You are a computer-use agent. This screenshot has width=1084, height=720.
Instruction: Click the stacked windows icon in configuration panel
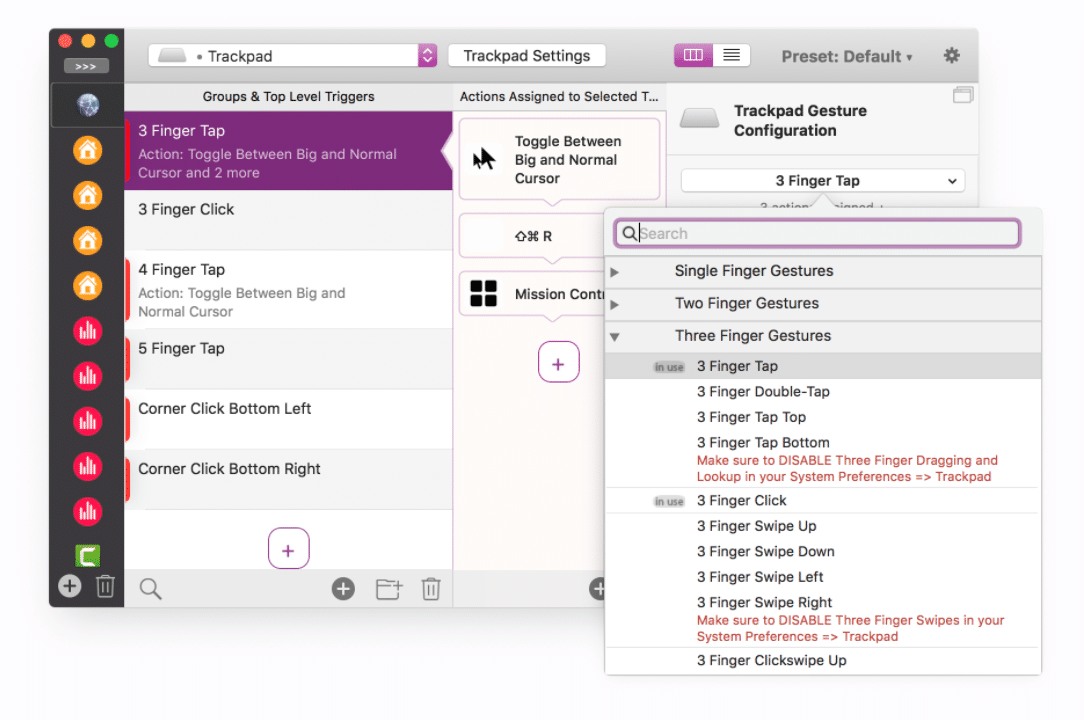click(x=963, y=95)
